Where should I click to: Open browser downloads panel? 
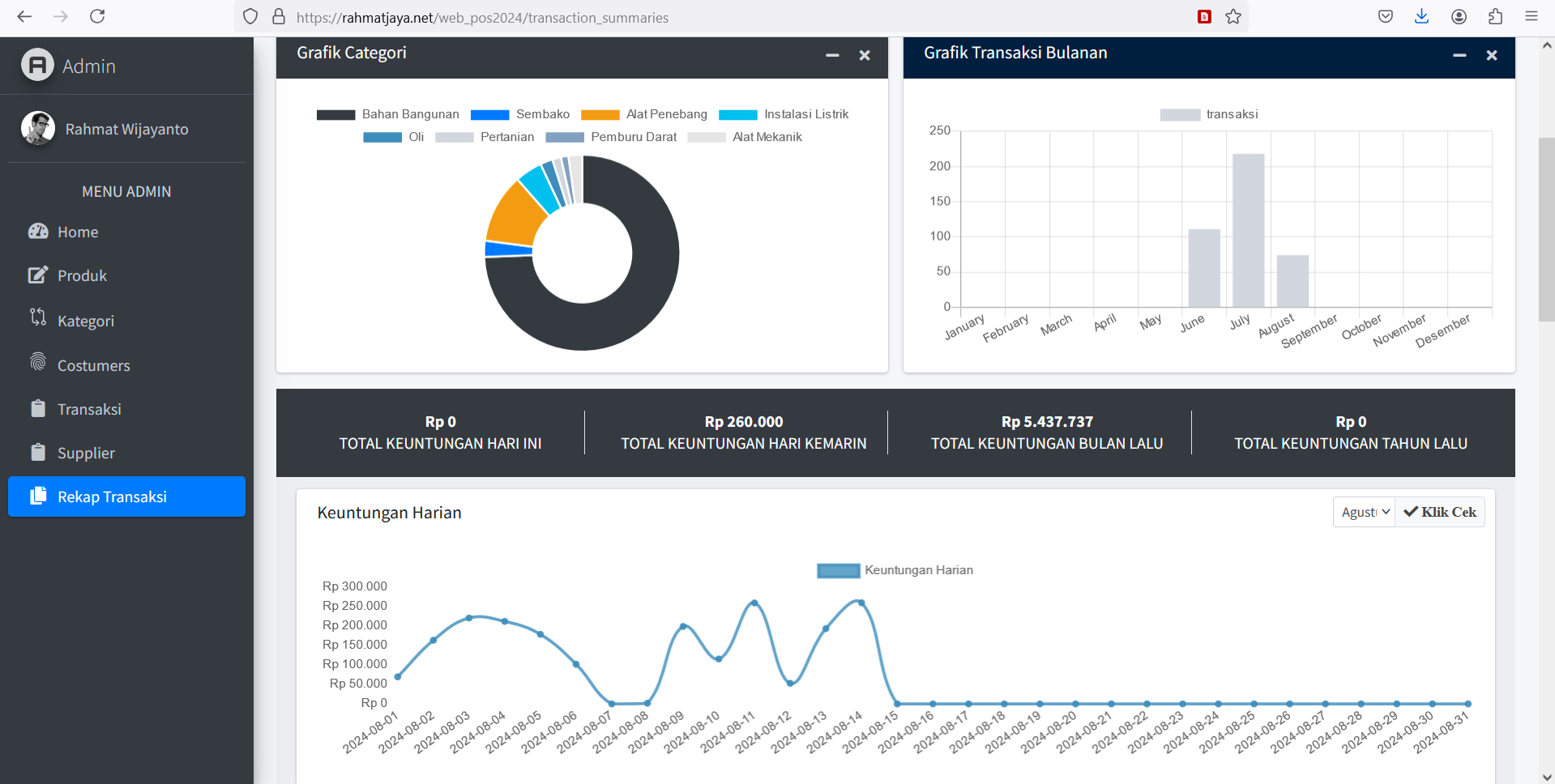(x=1421, y=17)
